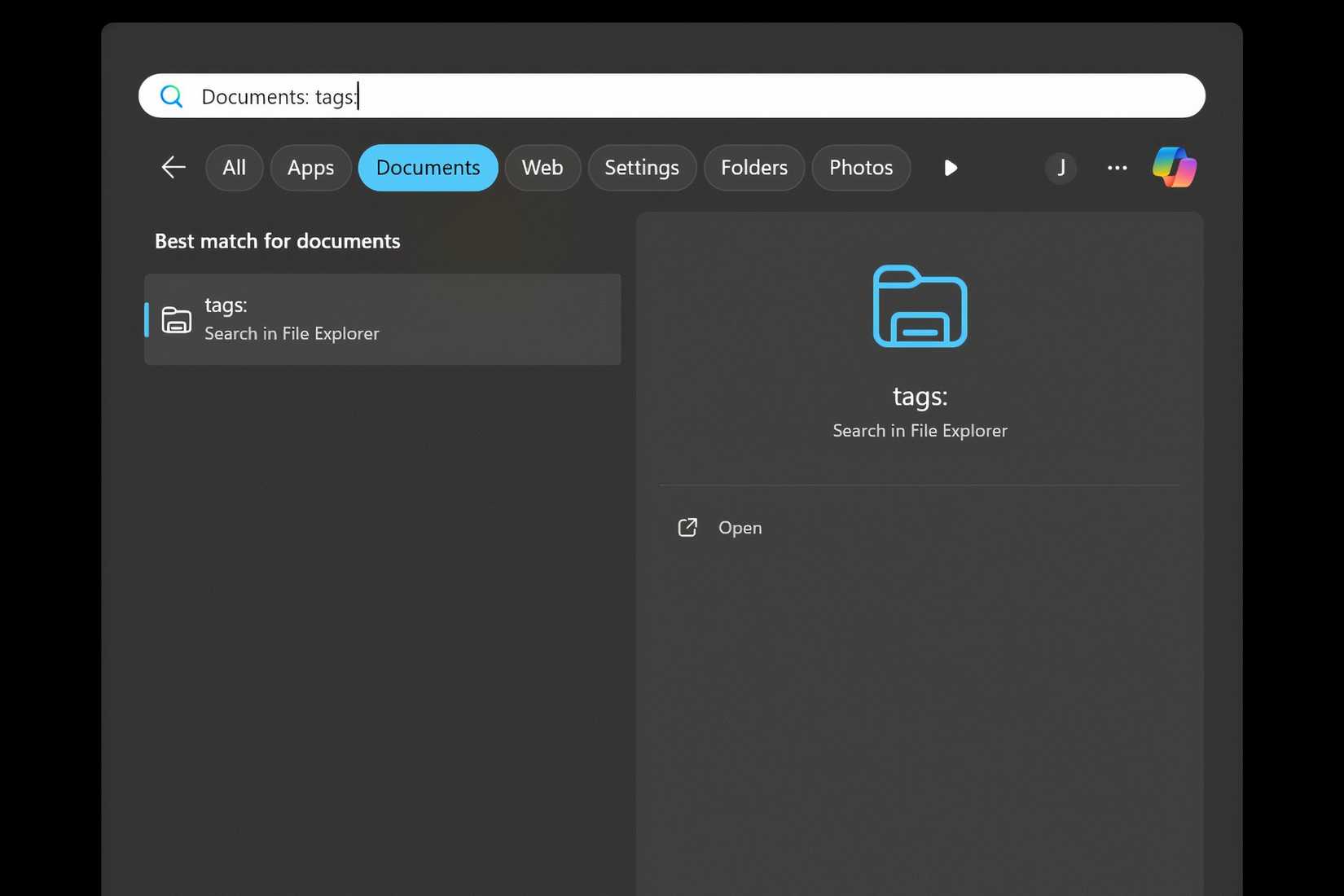Click the Open external-link icon
Image resolution: width=1344 pixels, height=896 pixels.
[x=687, y=527]
